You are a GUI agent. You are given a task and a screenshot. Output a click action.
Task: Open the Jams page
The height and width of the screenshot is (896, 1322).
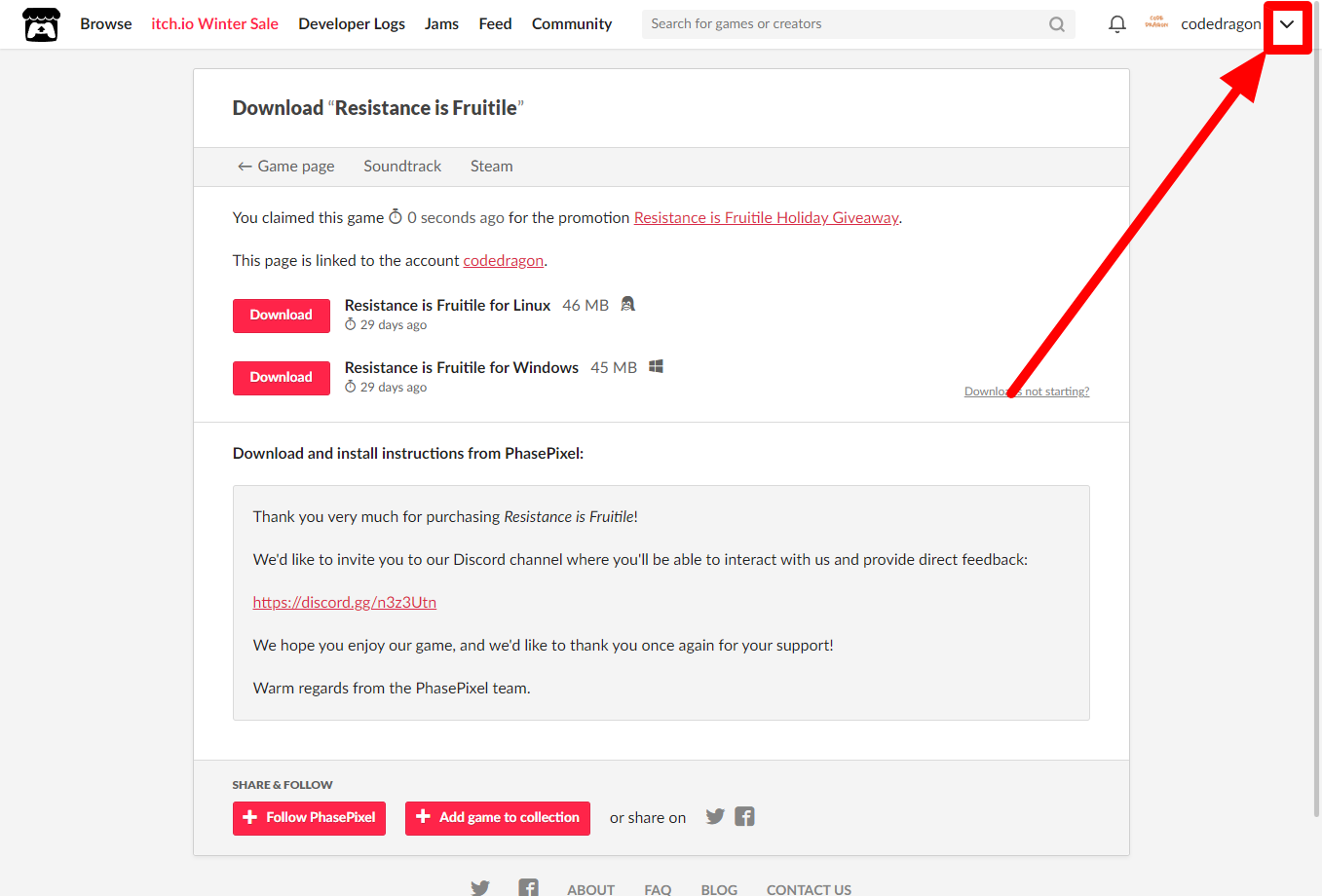click(441, 24)
